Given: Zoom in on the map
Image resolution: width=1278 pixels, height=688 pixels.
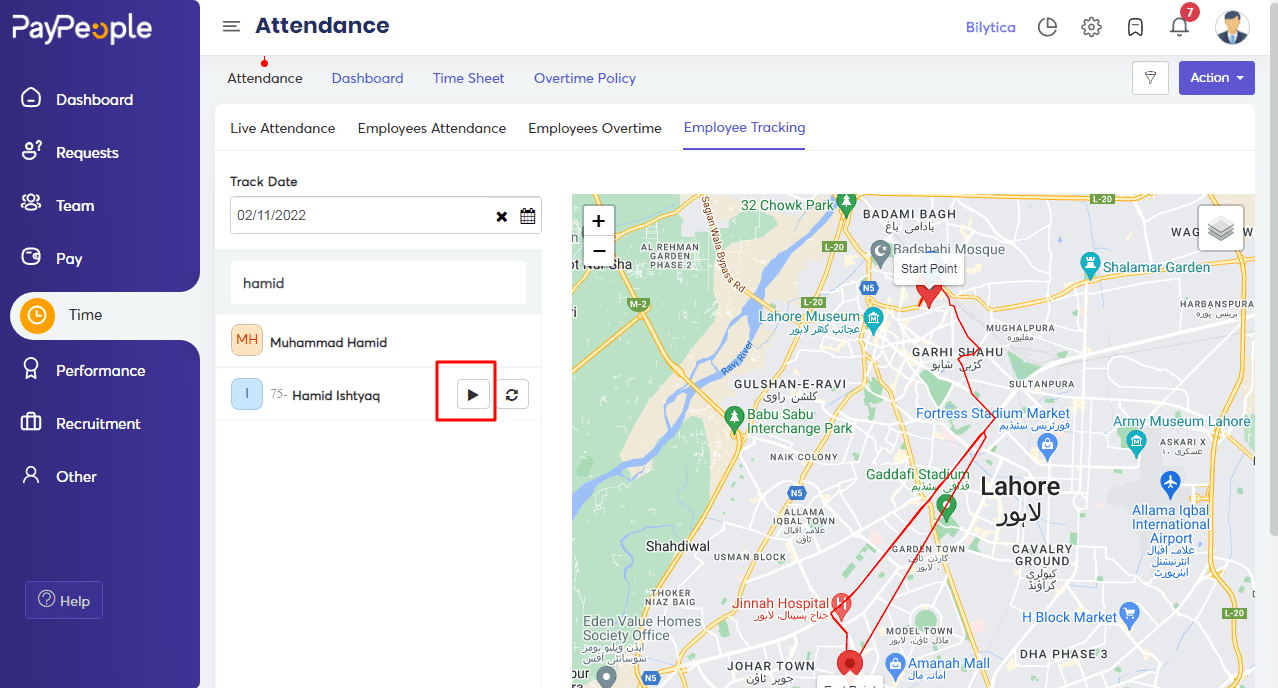Looking at the screenshot, I should [599, 221].
